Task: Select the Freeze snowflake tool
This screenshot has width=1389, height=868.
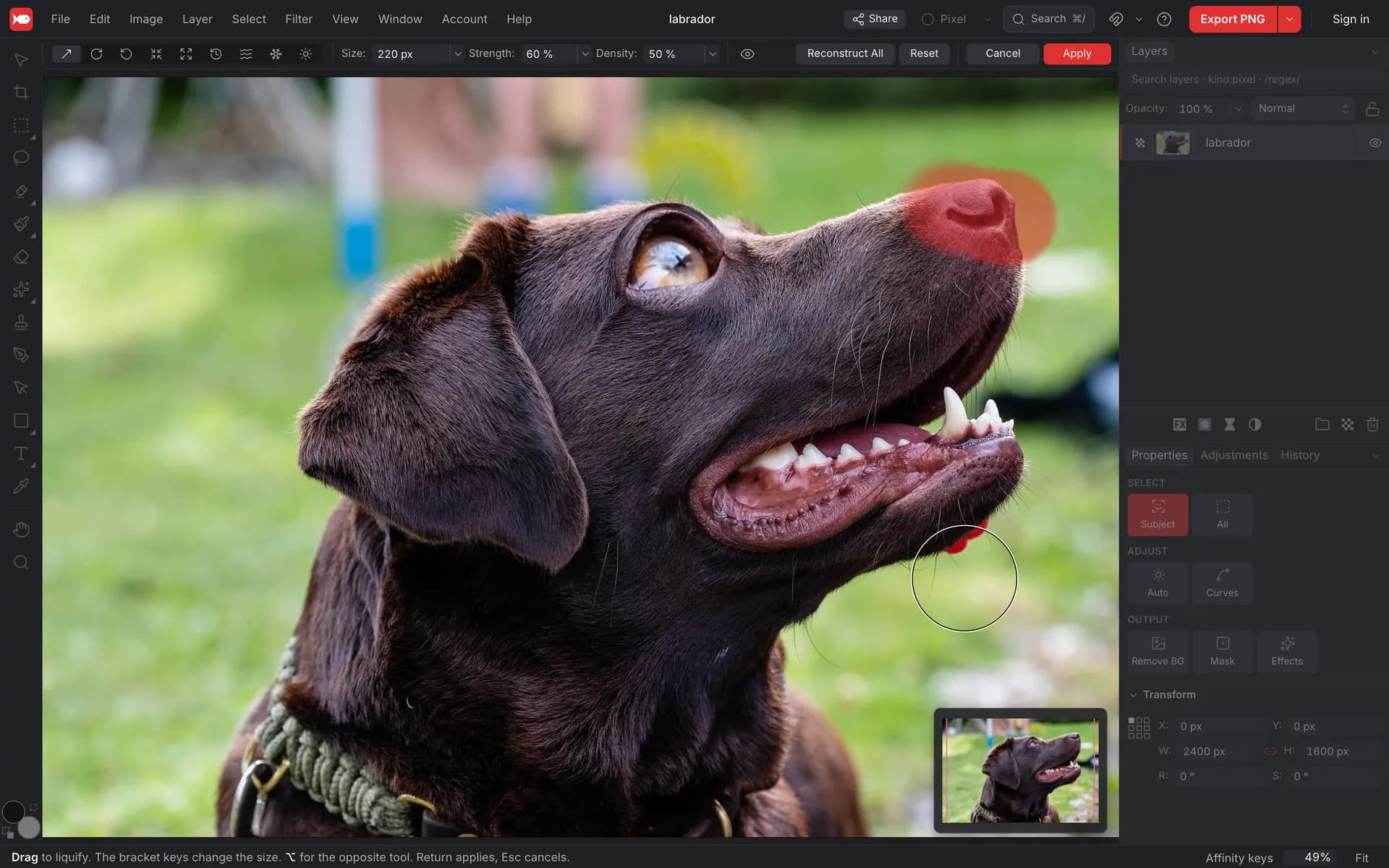Action: point(276,54)
